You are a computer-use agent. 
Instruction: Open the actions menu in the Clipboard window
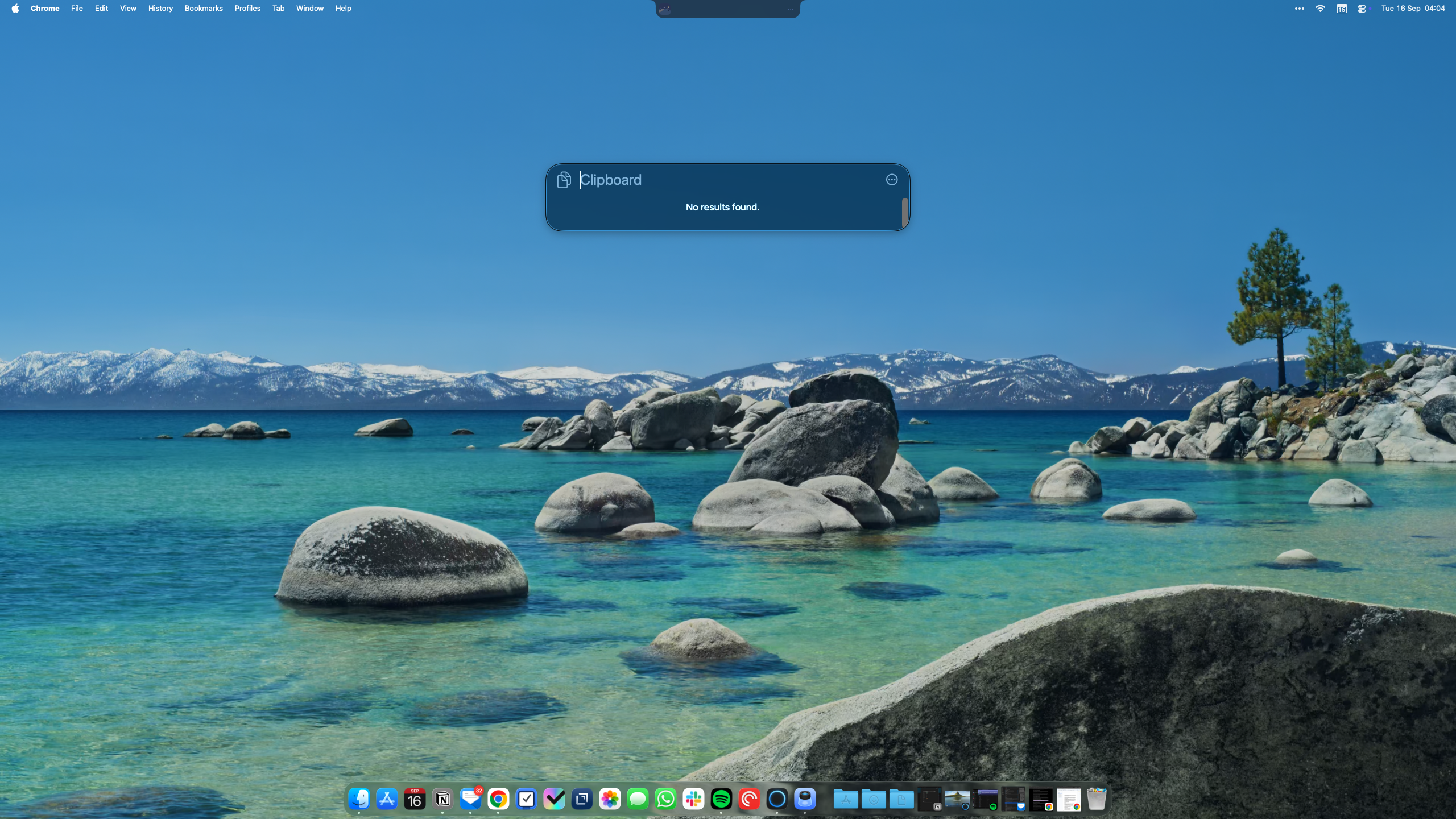[891, 180]
